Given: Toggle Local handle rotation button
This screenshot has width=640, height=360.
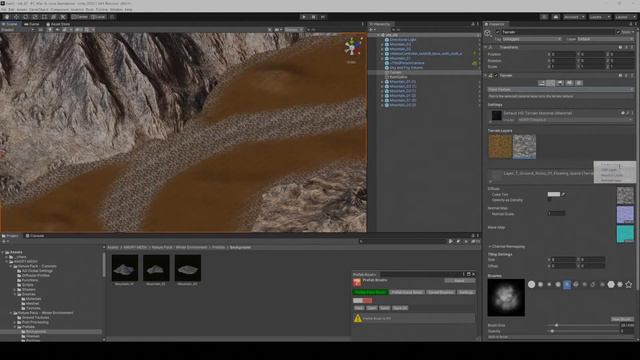Looking at the screenshot, I should click(99, 17).
